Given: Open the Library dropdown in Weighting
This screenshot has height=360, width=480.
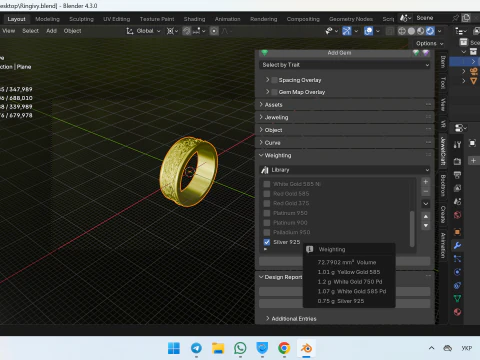Looking at the screenshot, I should [x=345, y=170].
